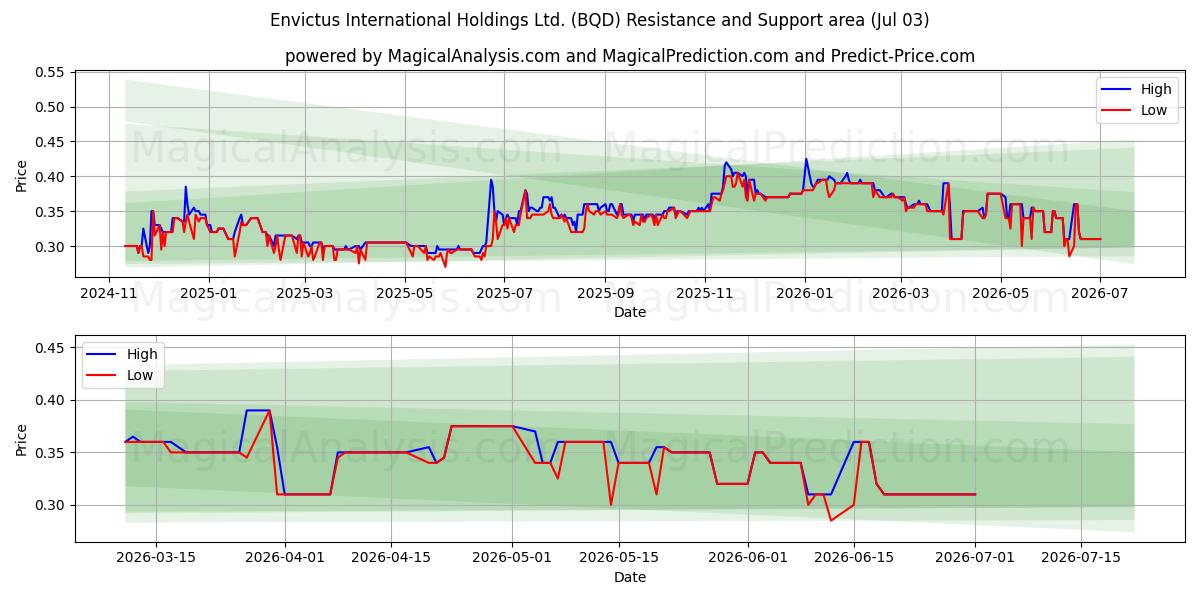The height and width of the screenshot is (600, 1200).
Task: Click the 0.30 y-axis label on bottom chart
Action: [49, 506]
